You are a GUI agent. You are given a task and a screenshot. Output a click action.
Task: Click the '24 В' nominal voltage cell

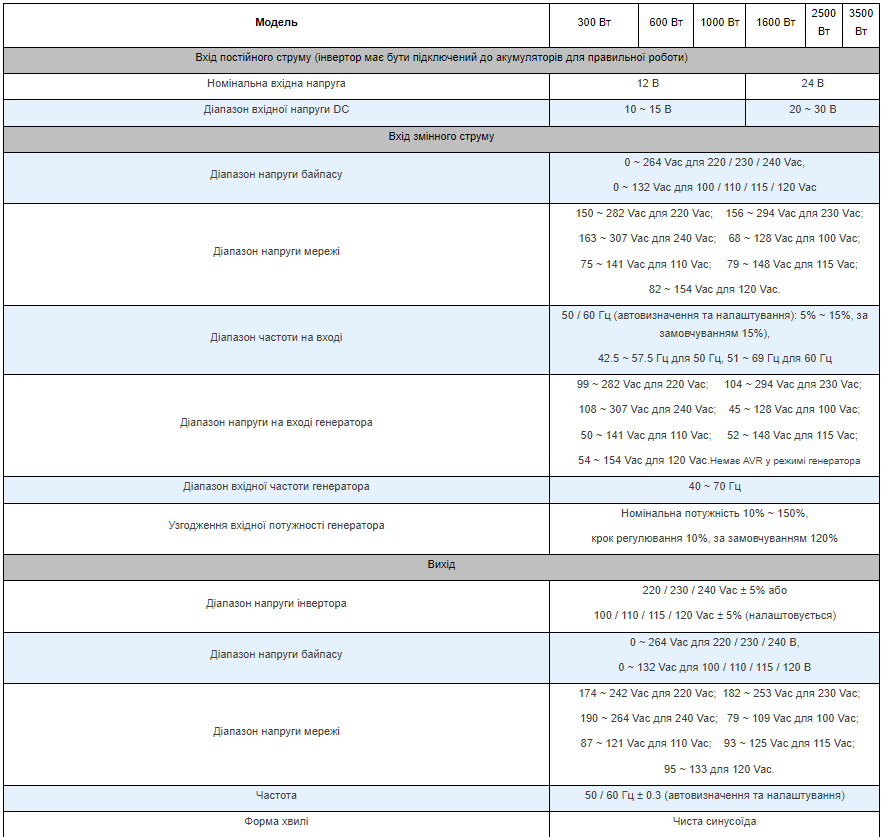(x=812, y=84)
